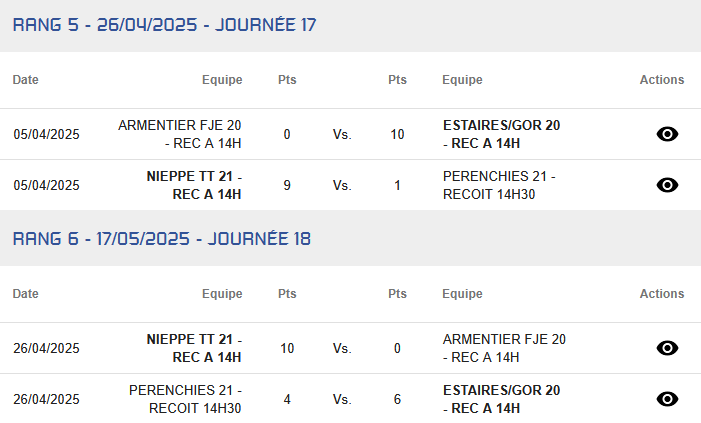Select NIEPPE TT 21 team dated 26/04/2025

coord(194,348)
